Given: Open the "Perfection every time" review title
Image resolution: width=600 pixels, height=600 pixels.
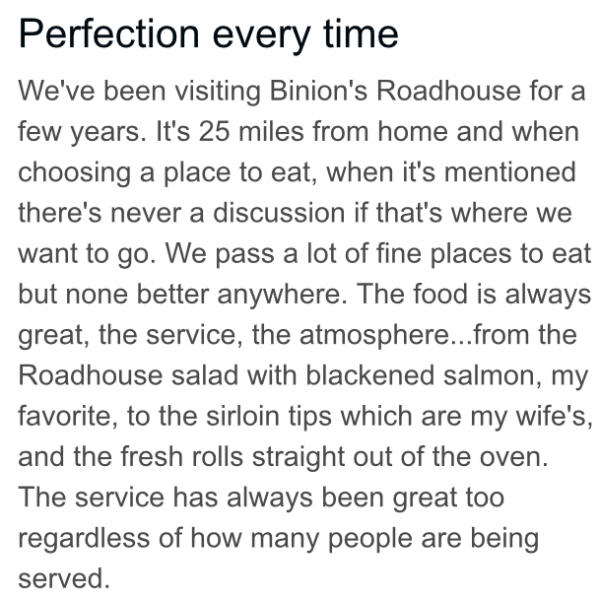Looking at the screenshot, I should click(209, 35).
